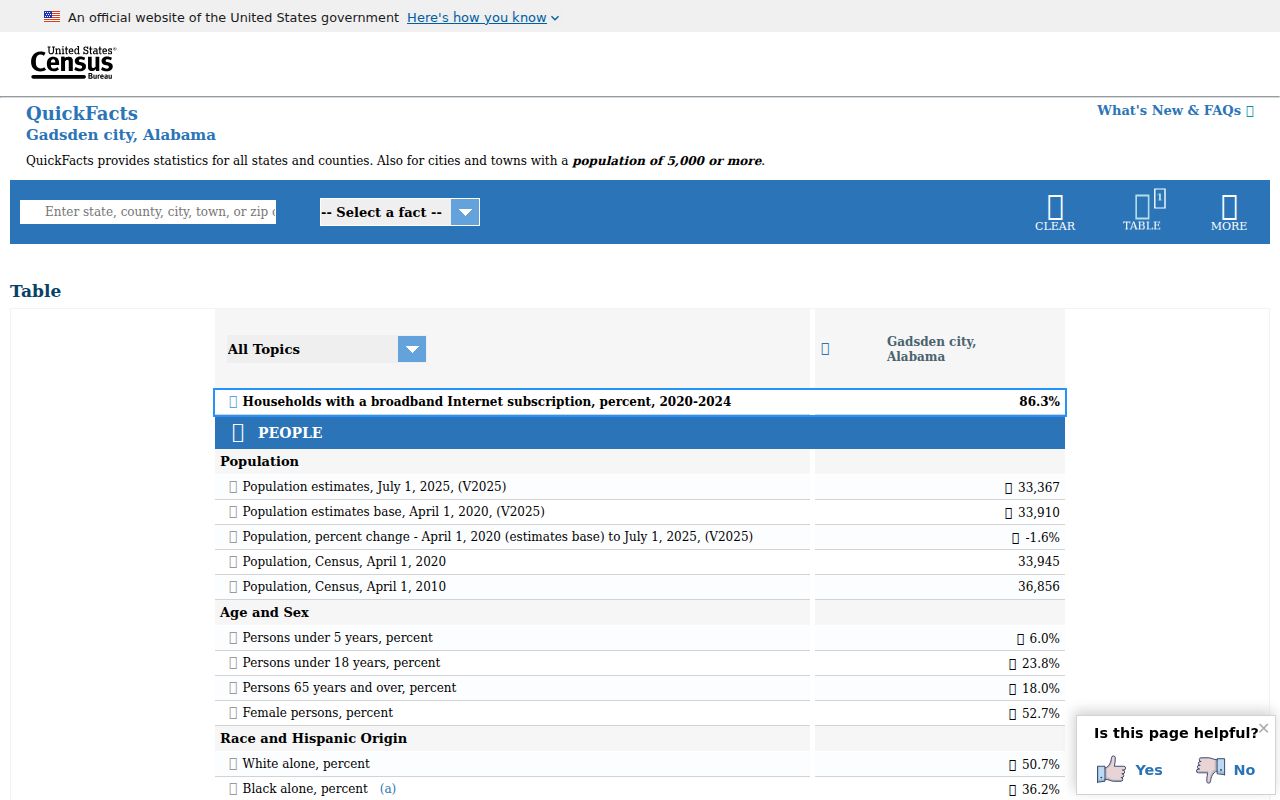Open What's New & FAQs link
The height and width of the screenshot is (800, 1280).
coord(1175,111)
